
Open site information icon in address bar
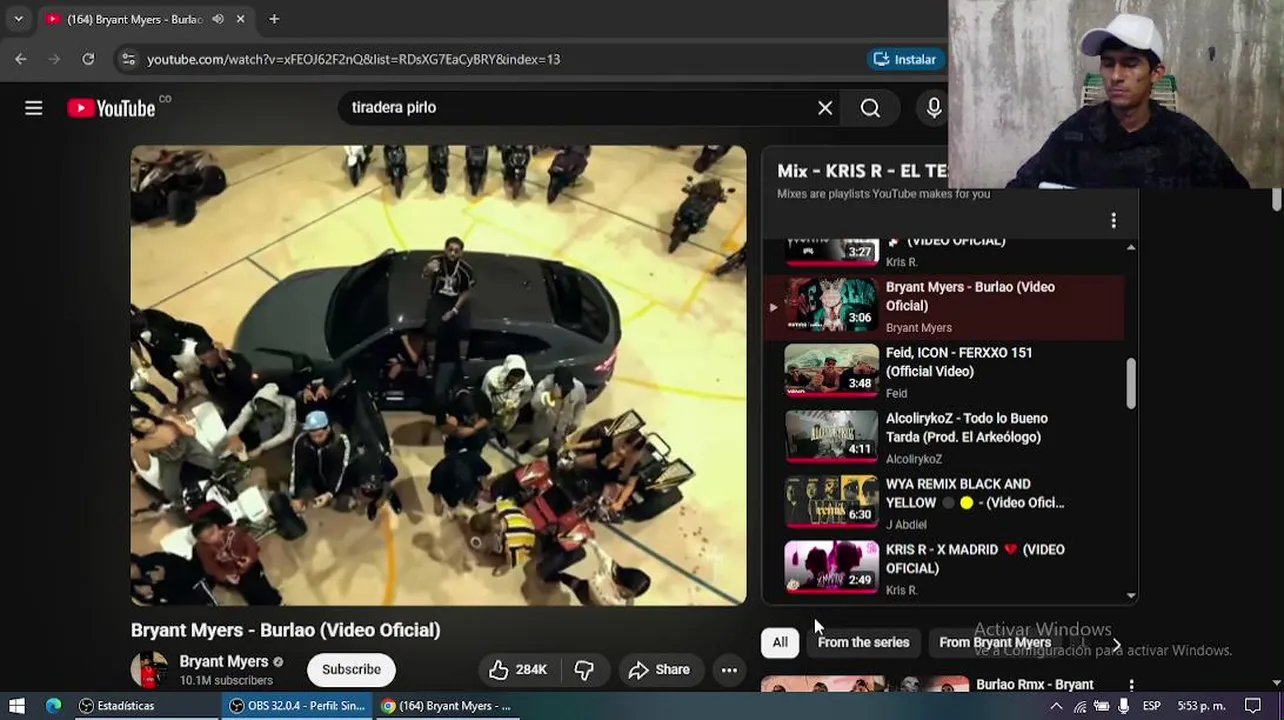point(128,59)
